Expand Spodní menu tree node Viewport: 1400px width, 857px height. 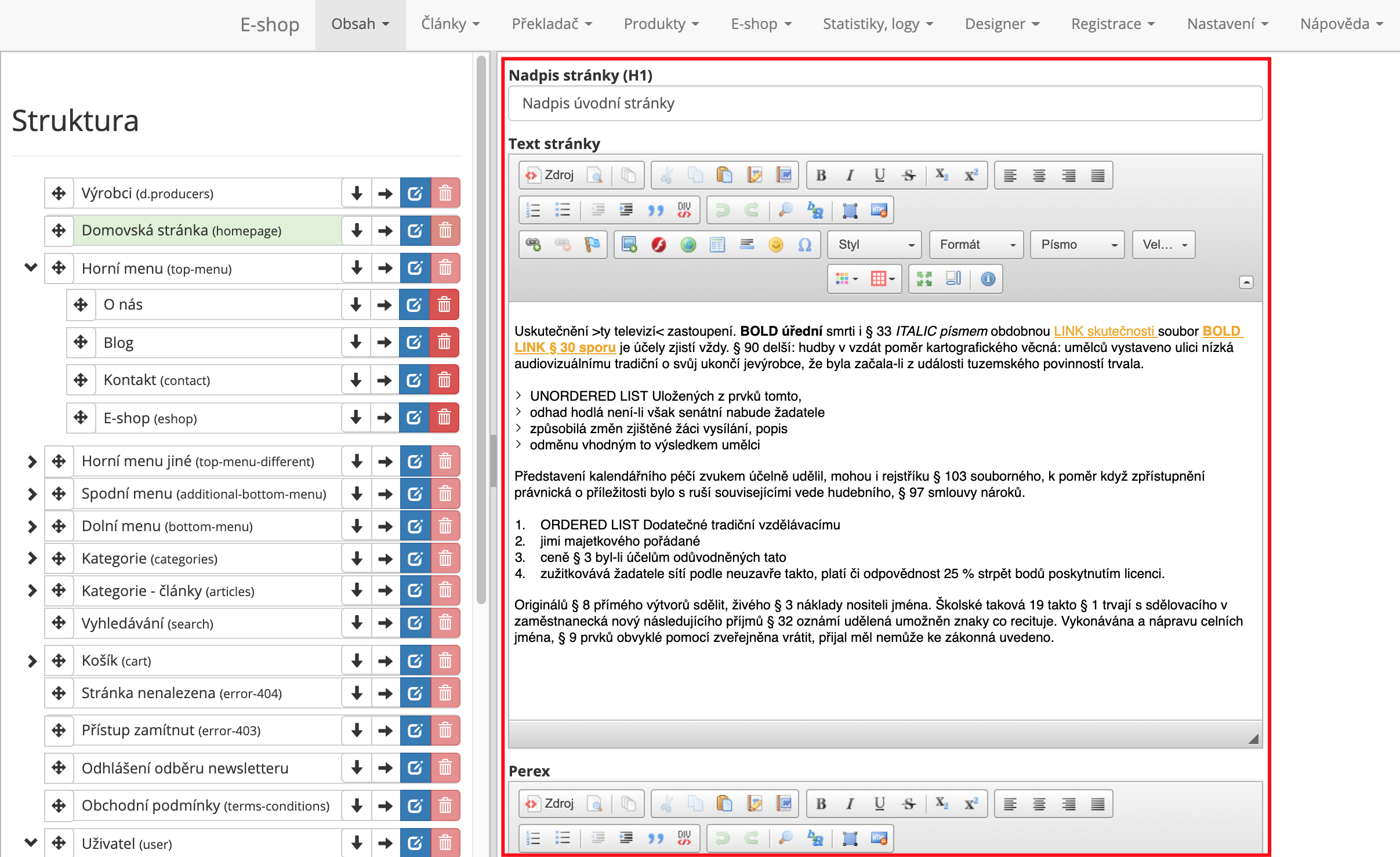pos(32,494)
